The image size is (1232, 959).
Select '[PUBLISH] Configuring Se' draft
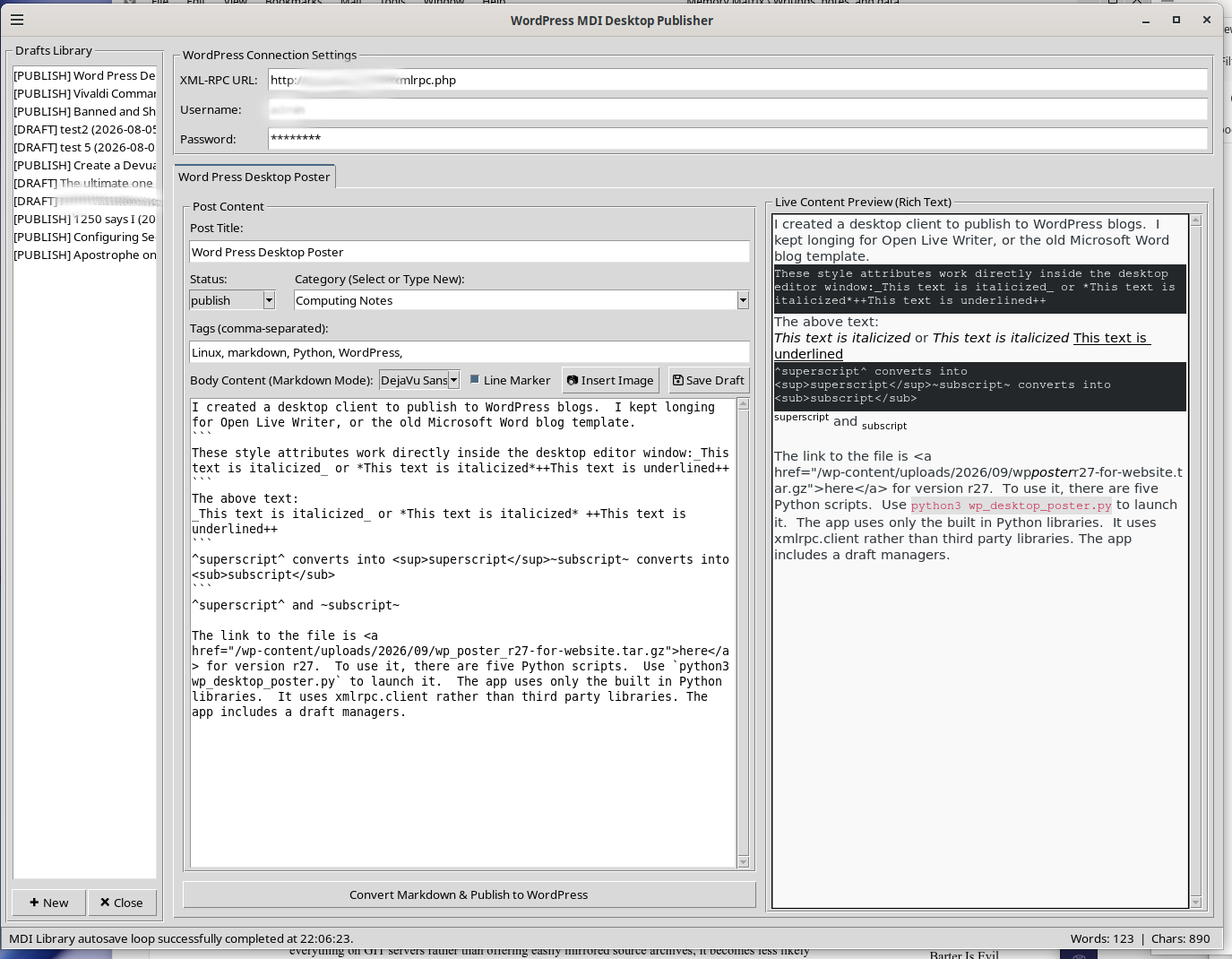point(84,237)
